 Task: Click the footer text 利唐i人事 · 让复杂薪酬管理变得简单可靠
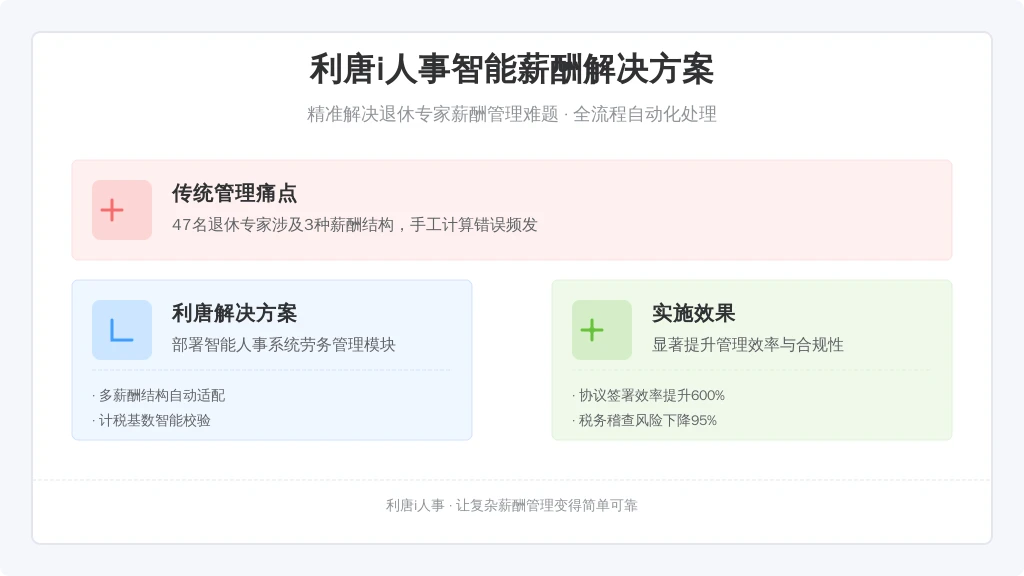512,505
